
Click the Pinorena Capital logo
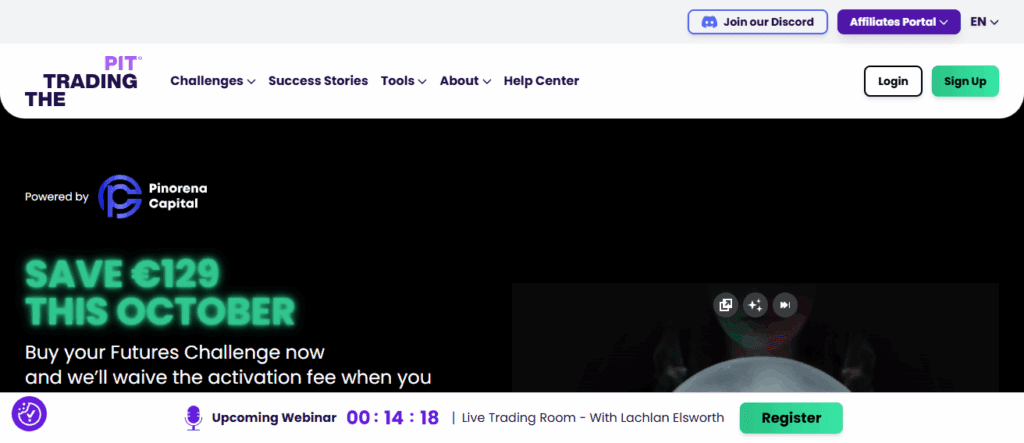152,196
